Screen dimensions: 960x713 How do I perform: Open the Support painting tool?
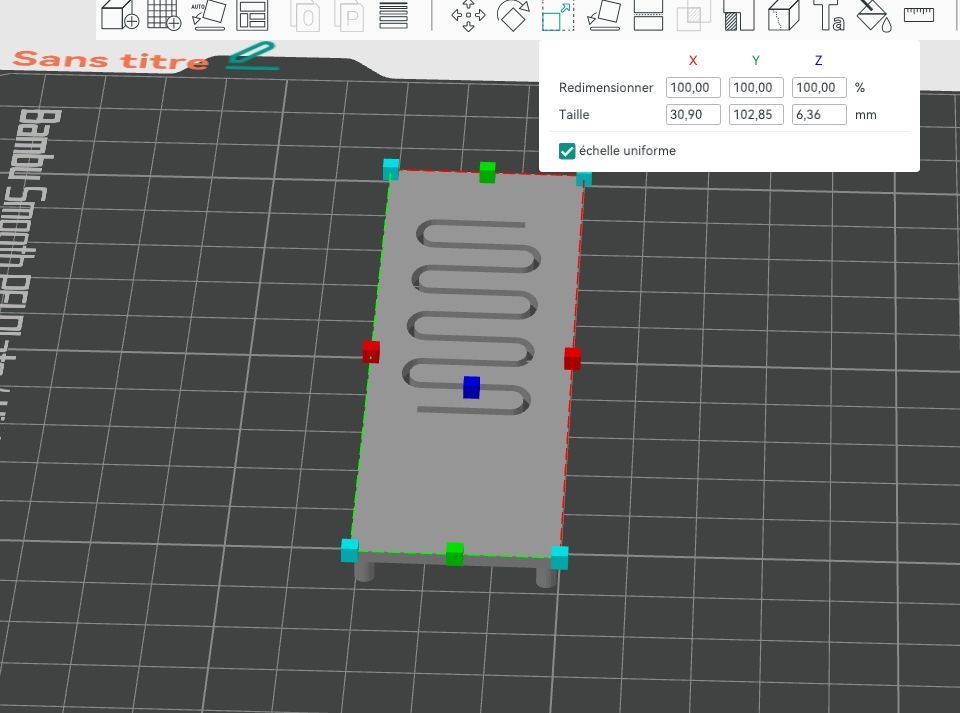pyautogui.click(x=737, y=14)
